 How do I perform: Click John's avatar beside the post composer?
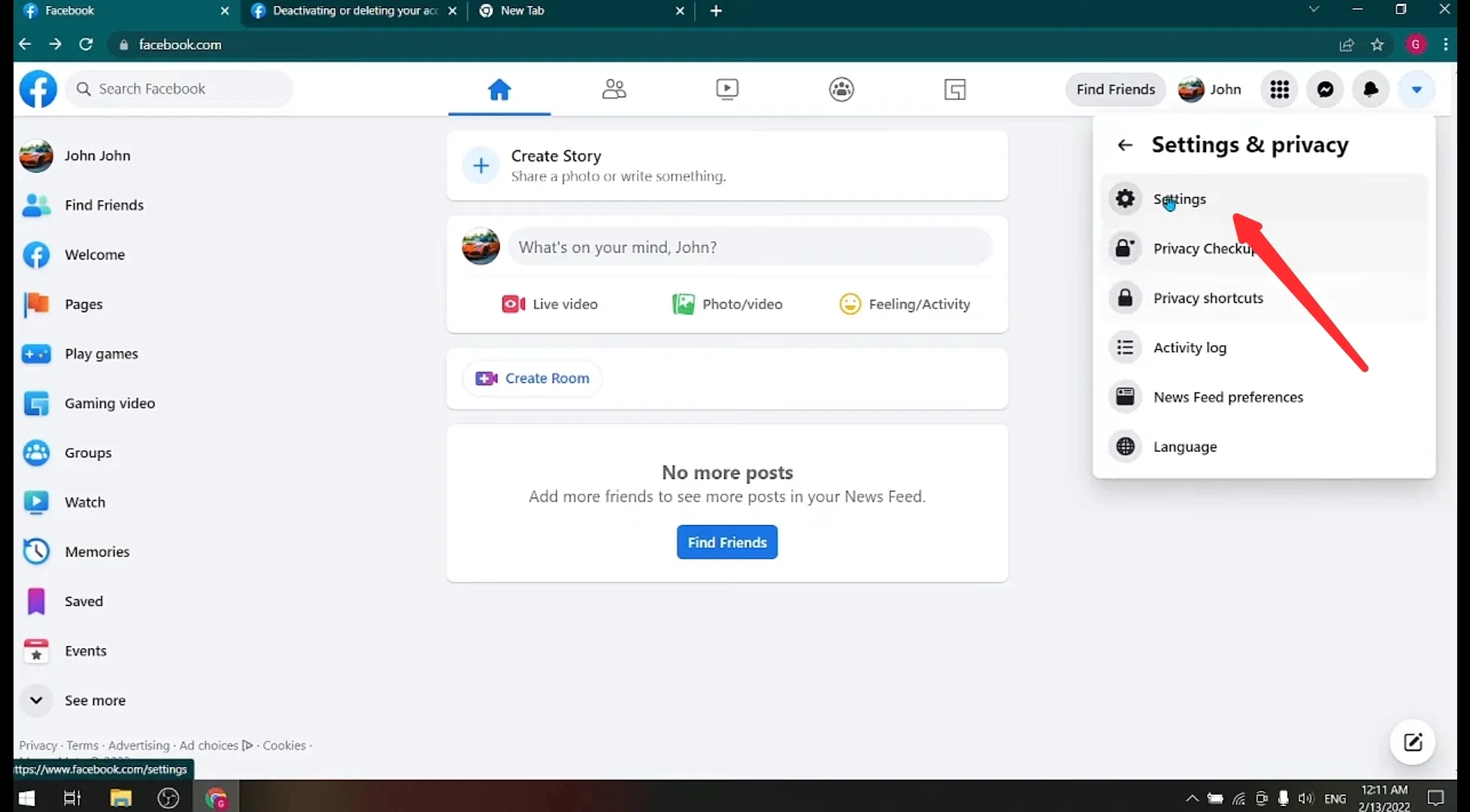tap(480, 247)
